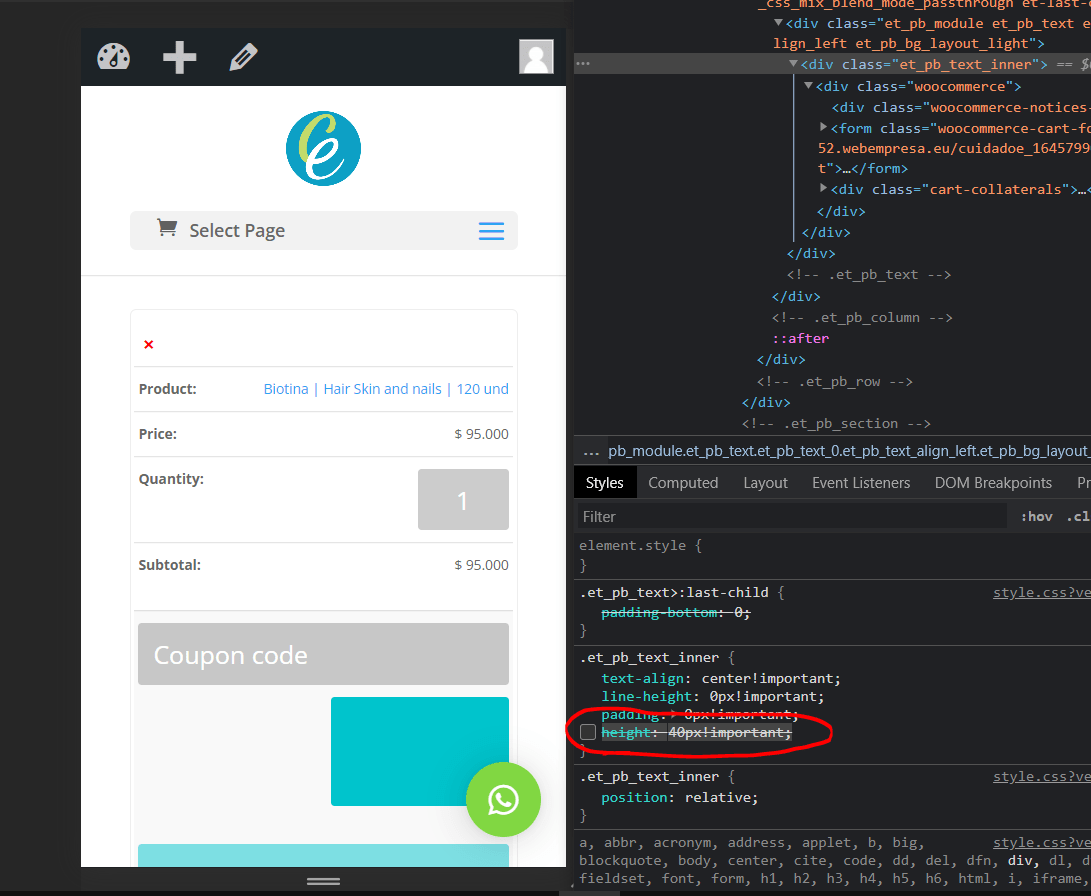The height and width of the screenshot is (896, 1091).
Task: Click the Coupon code input field
Action: (x=324, y=654)
